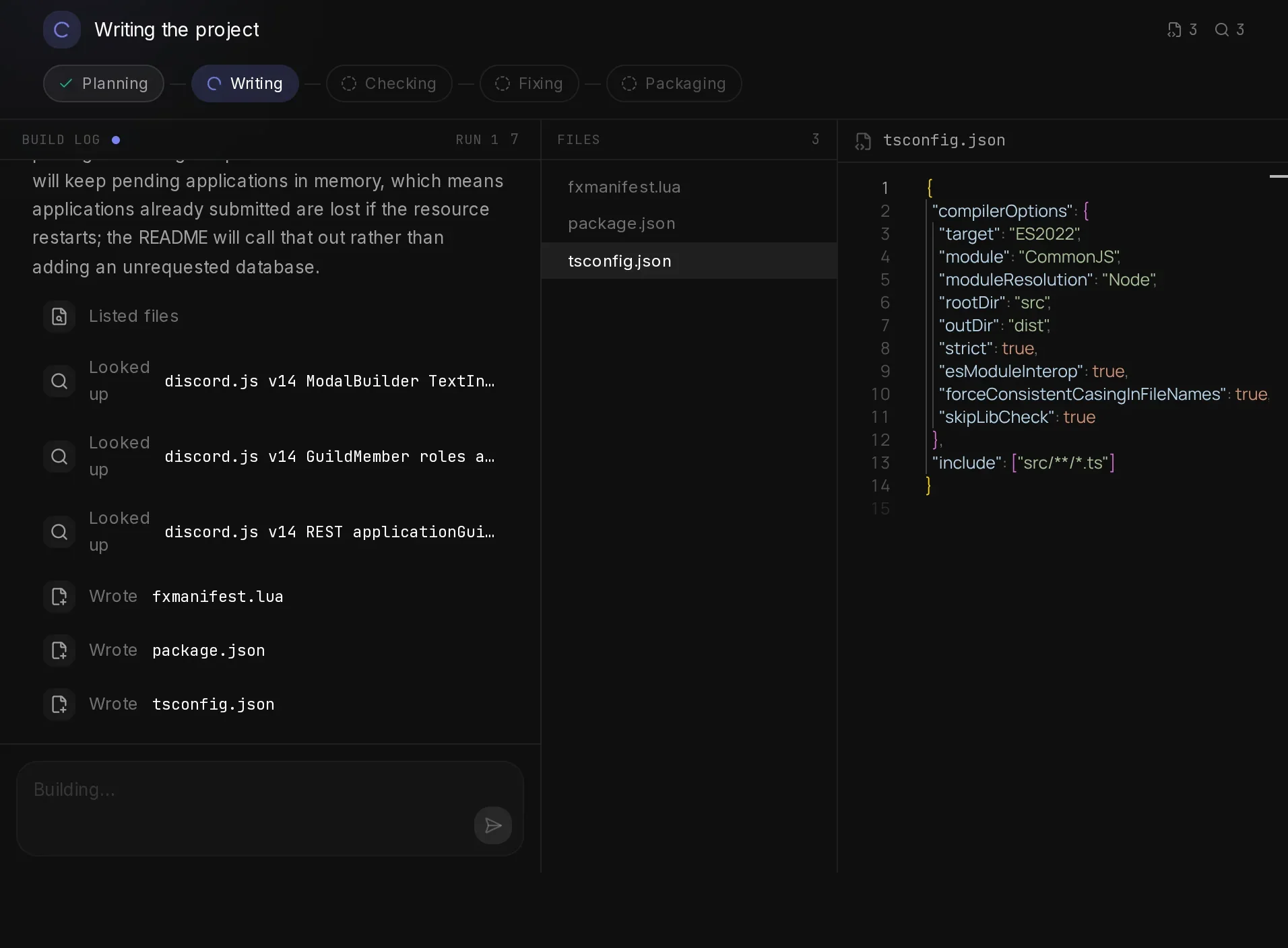1288x948 pixels.
Task: Open the searches count magnifier icon
Action: (1221, 30)
